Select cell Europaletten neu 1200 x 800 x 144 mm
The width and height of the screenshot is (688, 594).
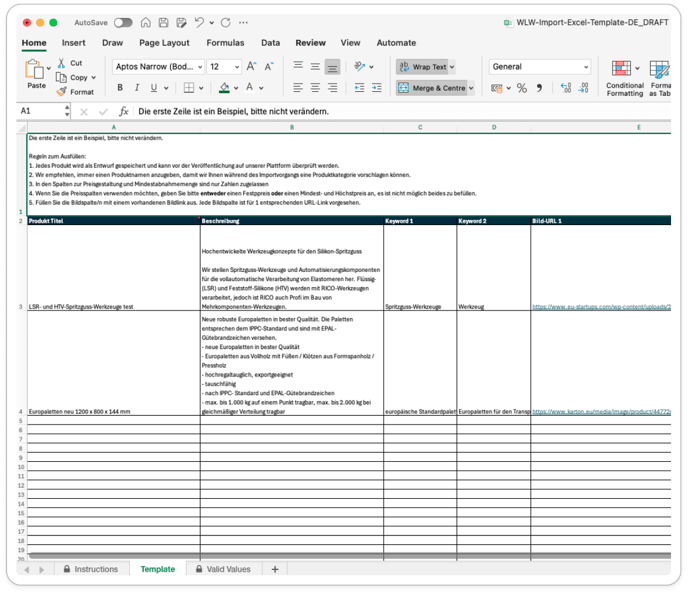click(x=114, y=363)
